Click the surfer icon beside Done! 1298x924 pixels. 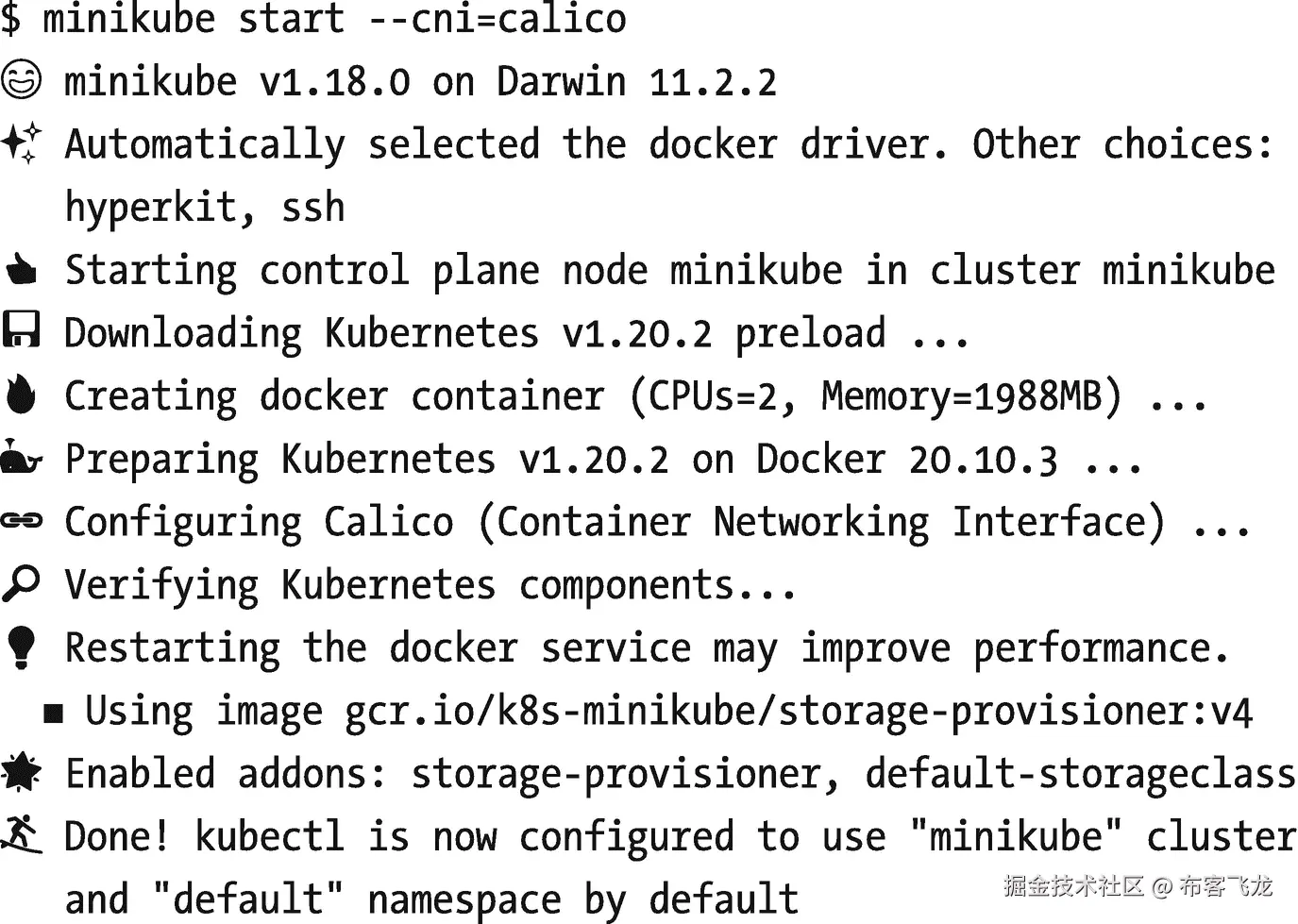pos(21,834)
